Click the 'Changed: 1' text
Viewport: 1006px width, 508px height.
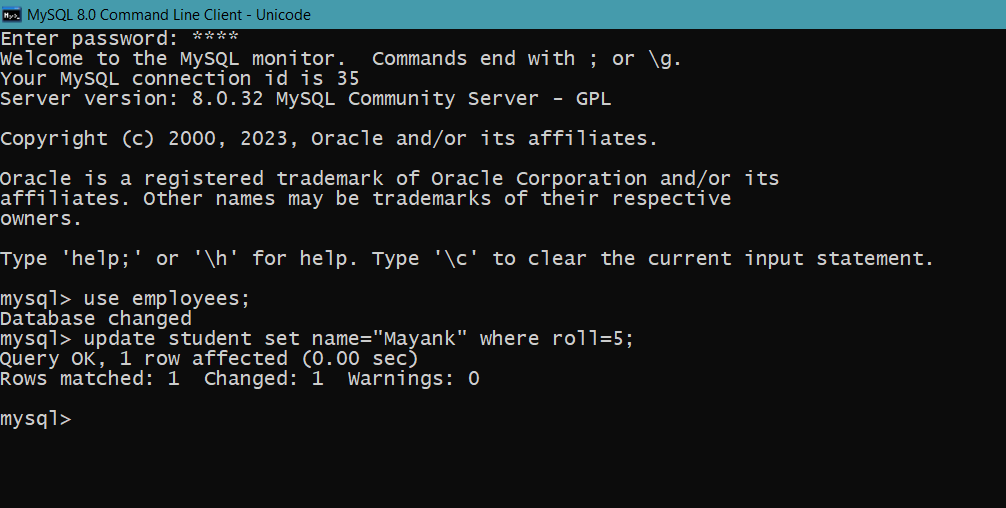(x=263, y=378)
